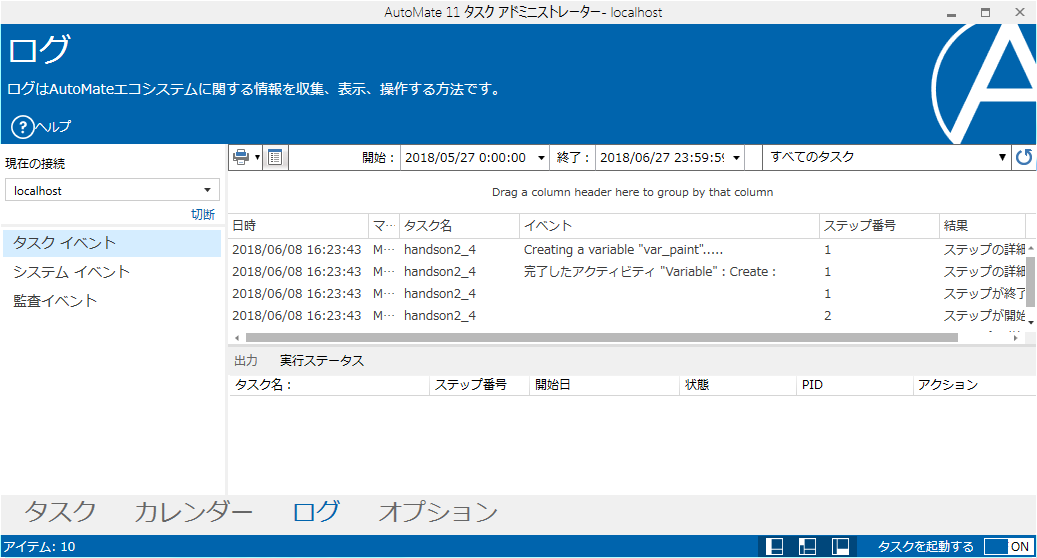Sort by the 日時 column header
Screen dimensions: 1037x558
pyautogui.click(x=298, y=225)
